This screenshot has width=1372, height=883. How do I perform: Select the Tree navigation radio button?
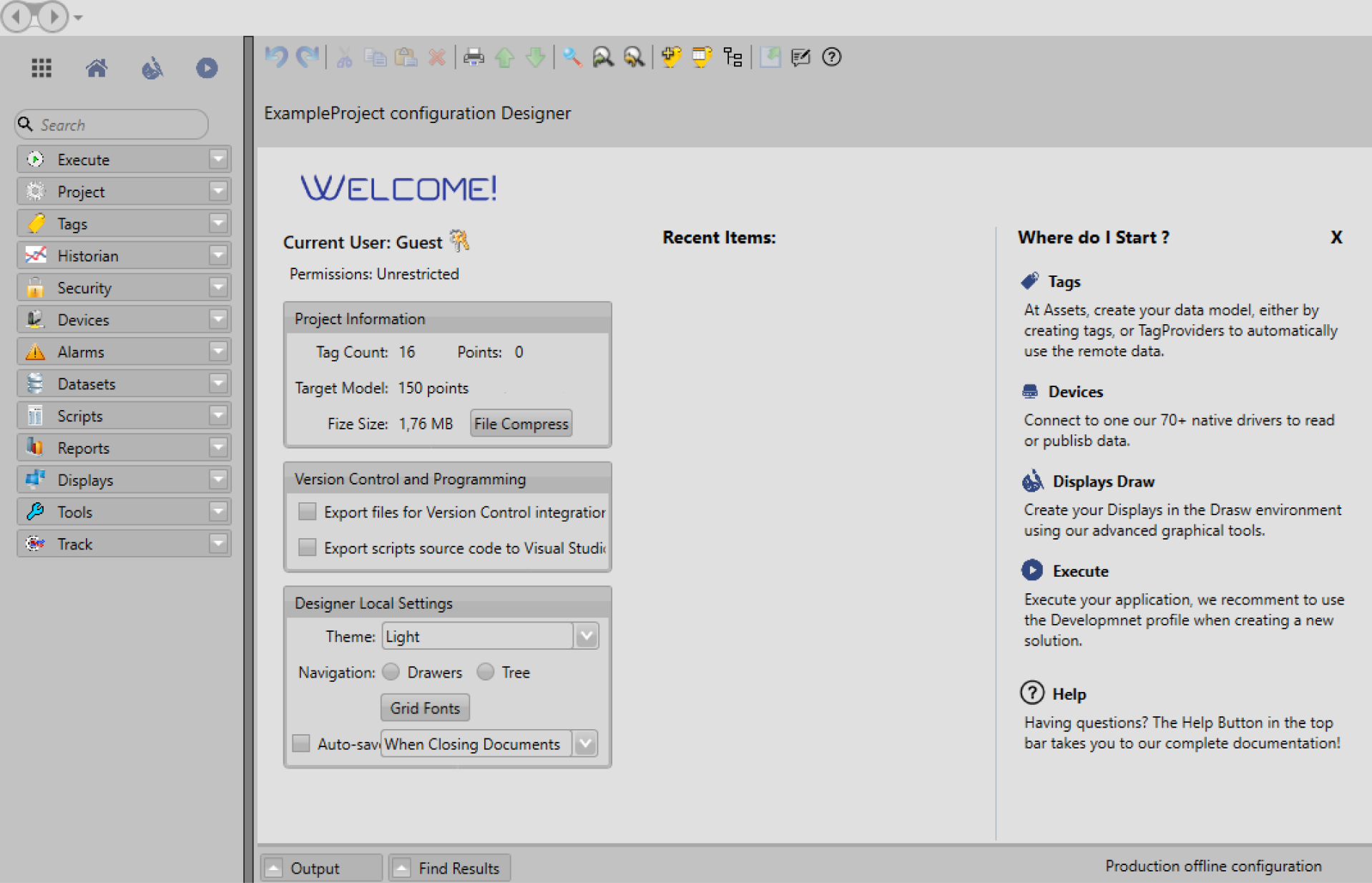click(486, 672)
